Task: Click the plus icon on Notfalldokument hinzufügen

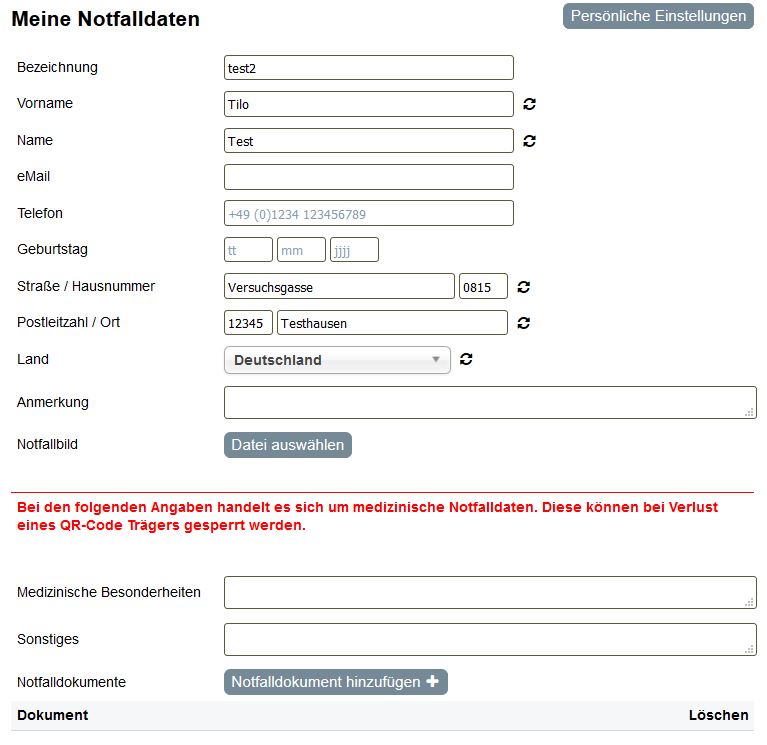Action: point(432,681)
